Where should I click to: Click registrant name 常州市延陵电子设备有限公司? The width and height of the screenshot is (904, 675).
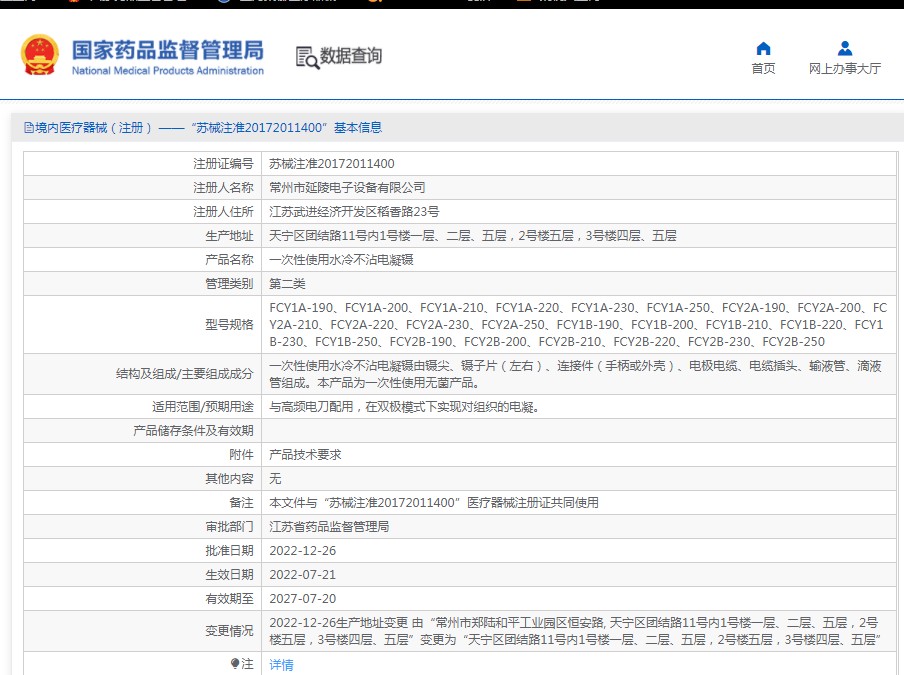pyautogui.click(x=347, y=188)
